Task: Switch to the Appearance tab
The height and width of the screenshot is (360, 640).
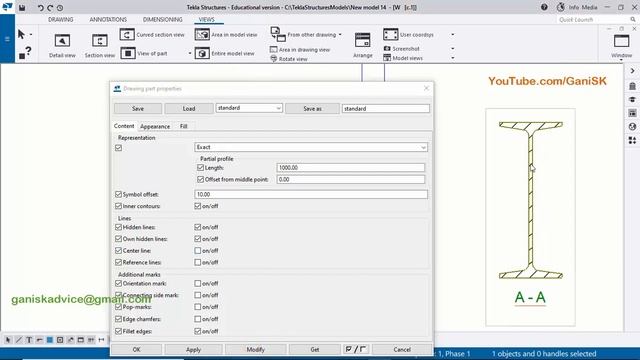Action: pyautogui.click(x=155, y=127)
